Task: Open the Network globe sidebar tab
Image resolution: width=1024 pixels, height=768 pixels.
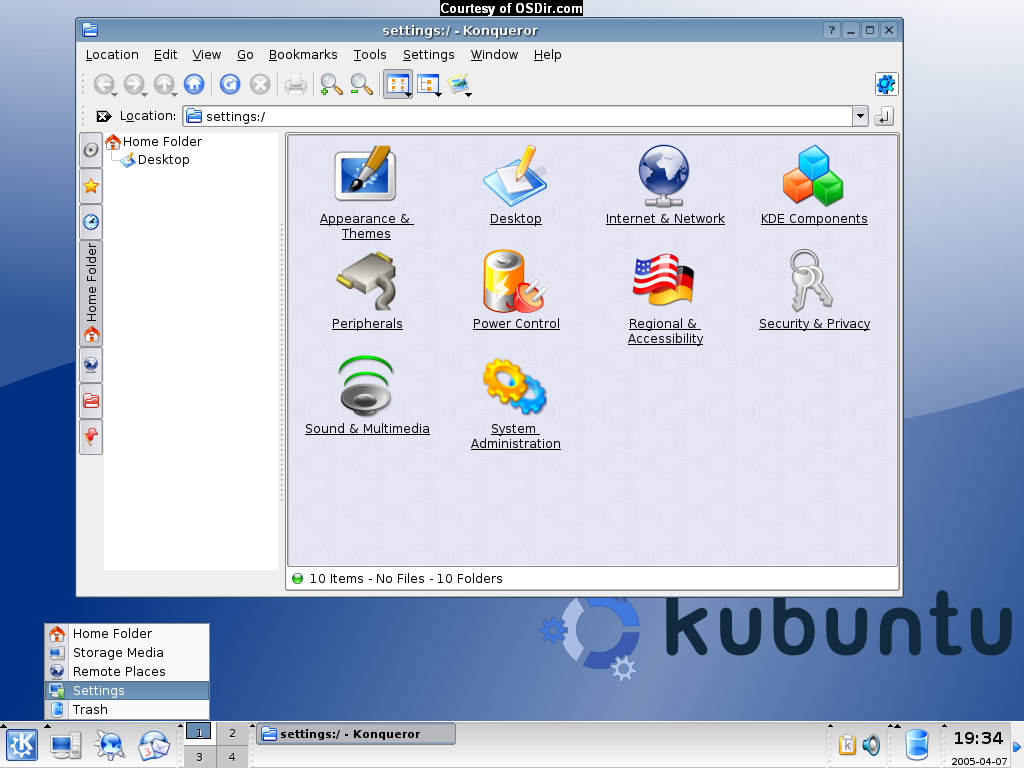Action: (91, 364)
